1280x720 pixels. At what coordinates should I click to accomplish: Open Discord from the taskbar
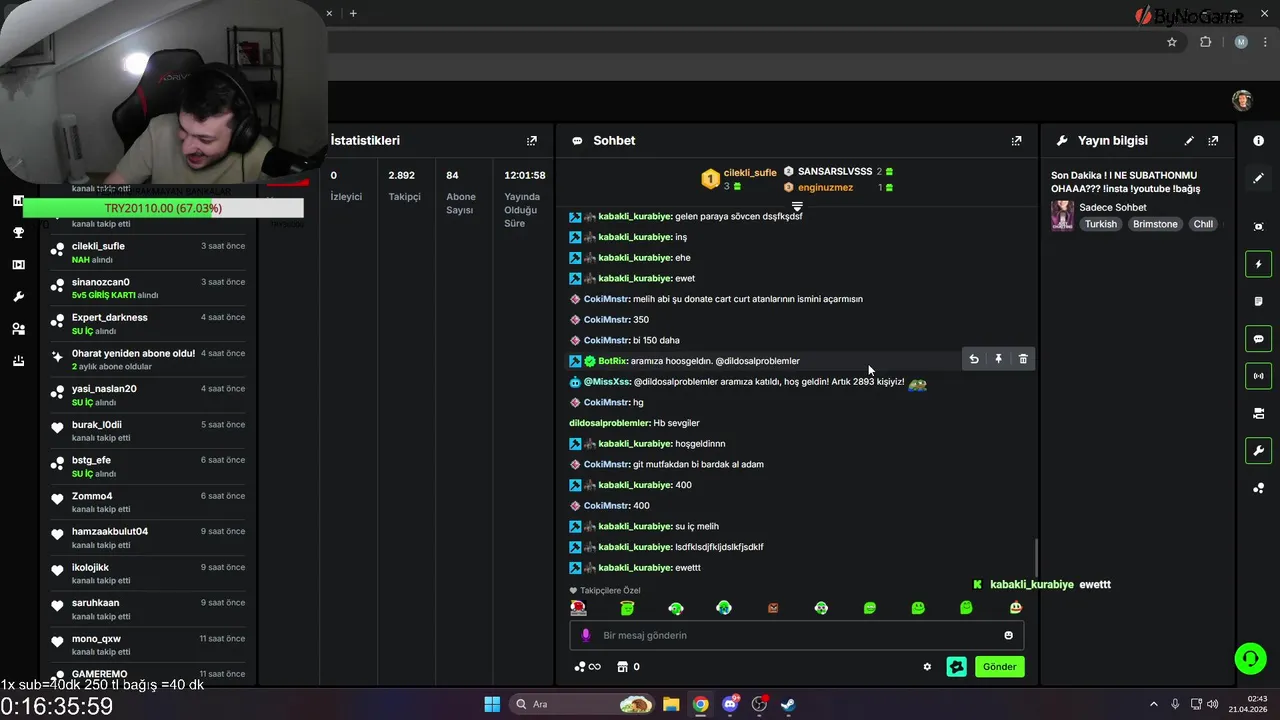(730, 704)
